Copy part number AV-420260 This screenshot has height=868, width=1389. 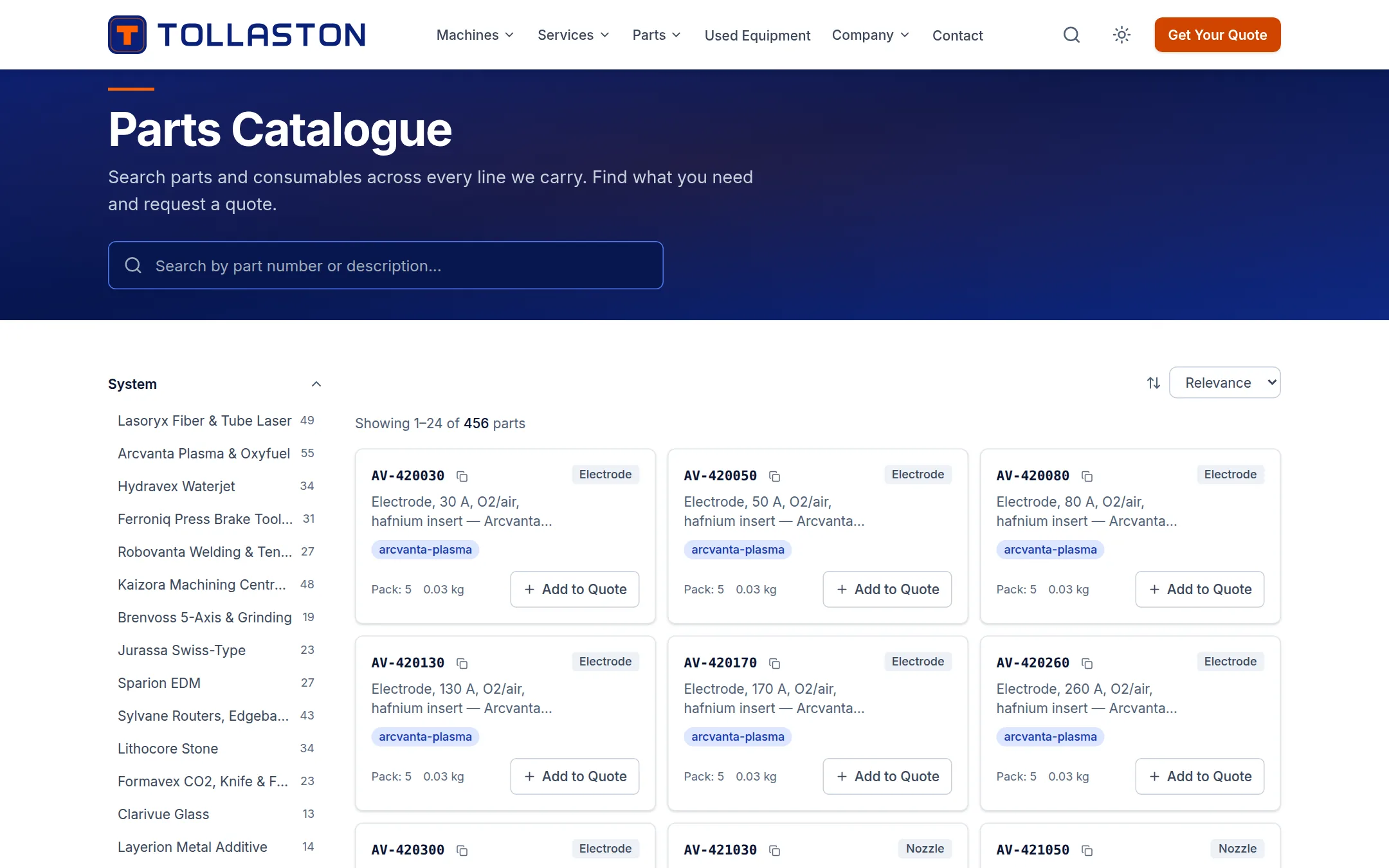1087,664
